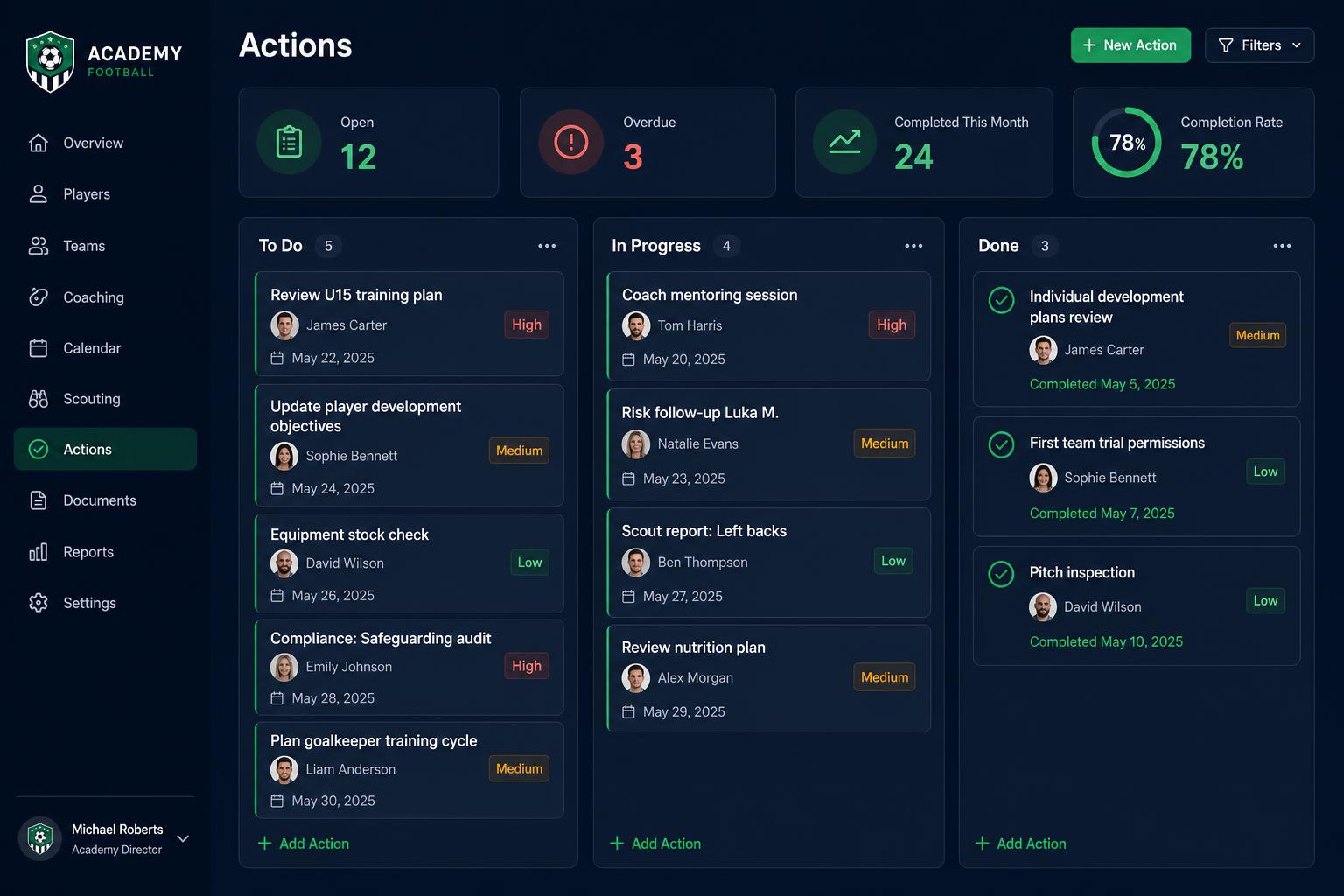Open the Documents section
1344x896 pixels.
click(105, 500)
